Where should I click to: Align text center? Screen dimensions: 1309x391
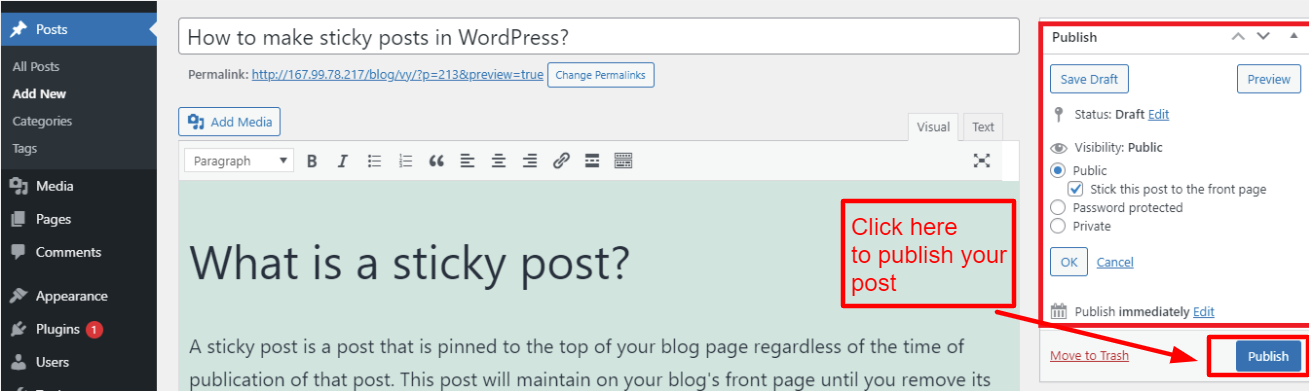coord(498,161)
